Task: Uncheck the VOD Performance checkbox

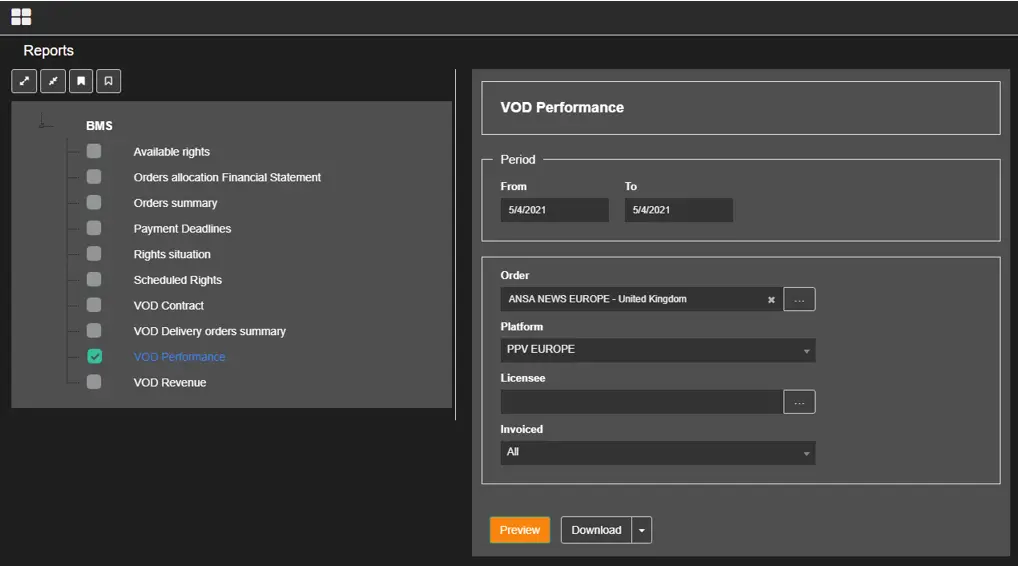Action: click(94, 356)
